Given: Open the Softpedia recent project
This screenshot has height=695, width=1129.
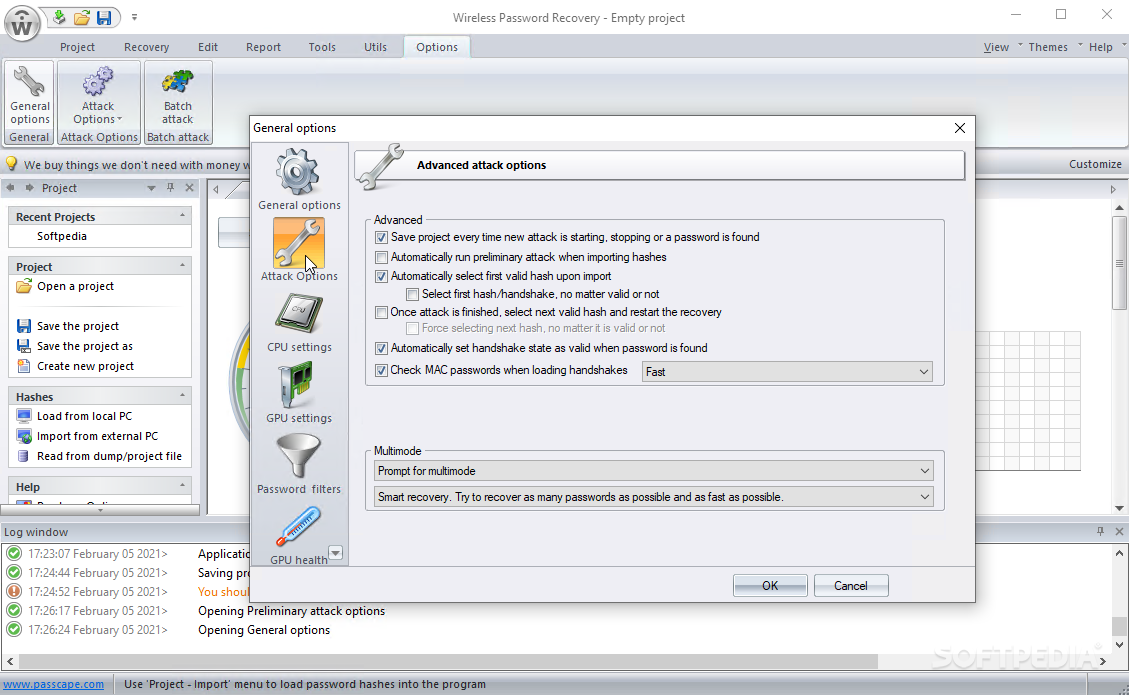Looking at the screenshot, I should (x=62, y=236).
